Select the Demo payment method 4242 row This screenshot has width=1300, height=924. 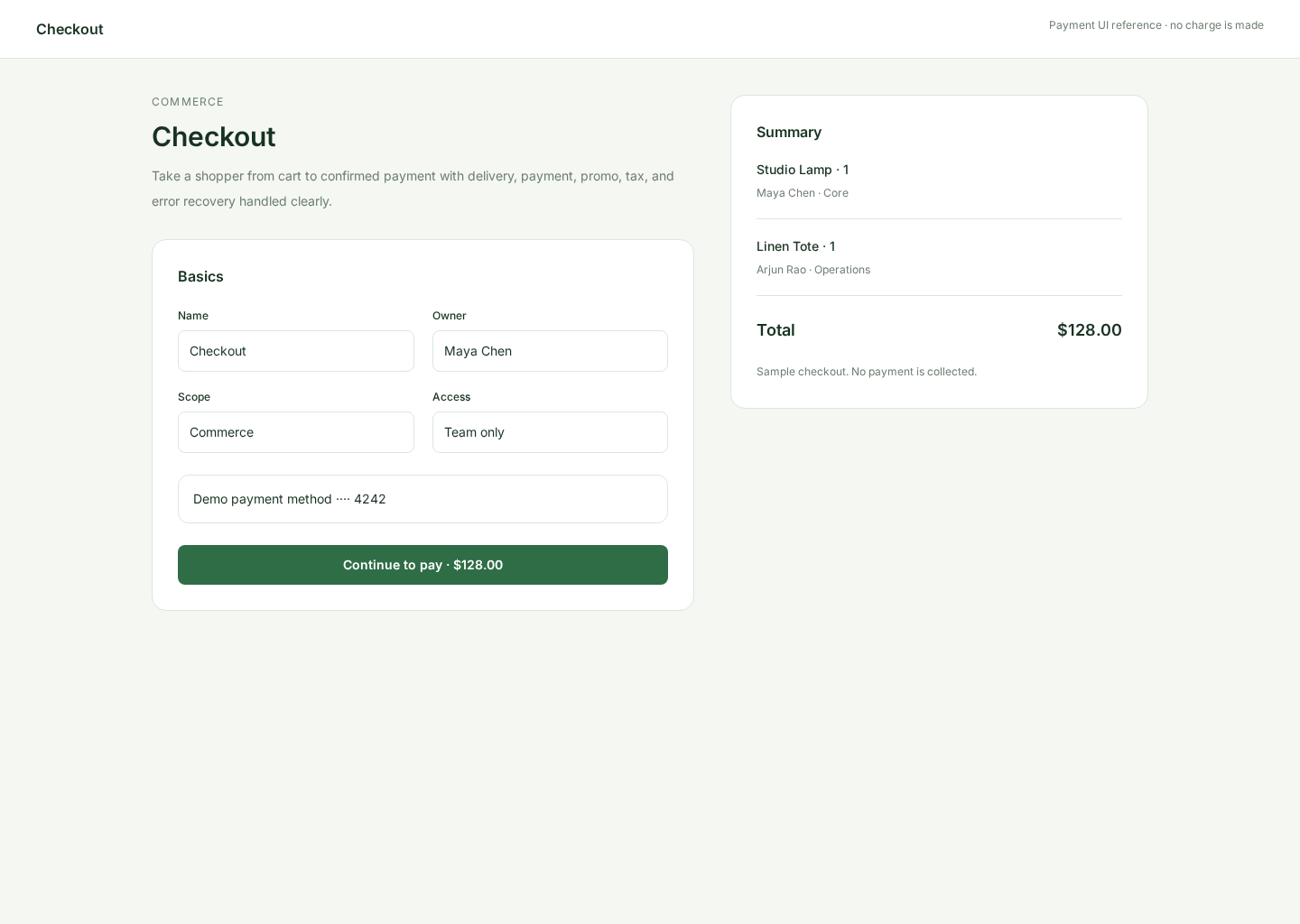pyautogui.click(x=422, y=499)
